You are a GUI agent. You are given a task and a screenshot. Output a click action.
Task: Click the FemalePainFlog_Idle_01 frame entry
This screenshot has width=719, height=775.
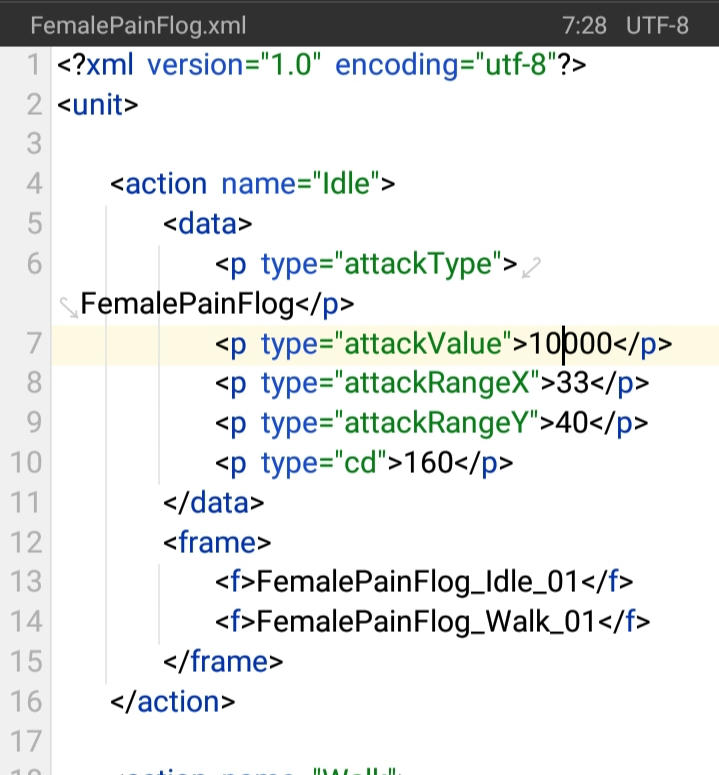pos(418,582)
